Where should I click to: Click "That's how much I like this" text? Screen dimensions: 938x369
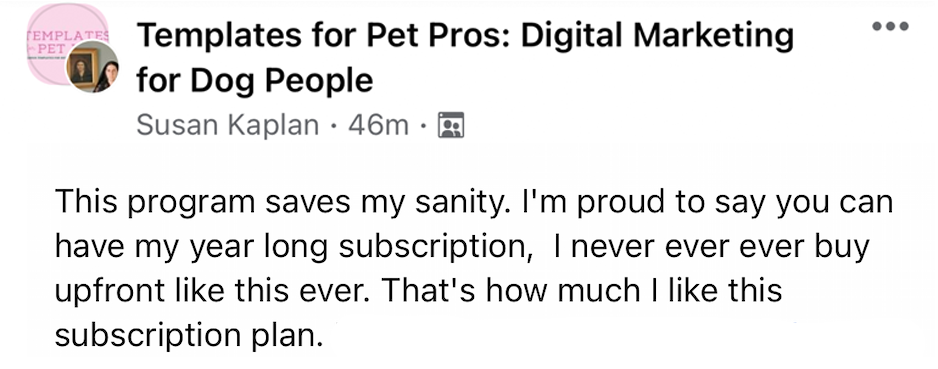click(x=581, y=291)
